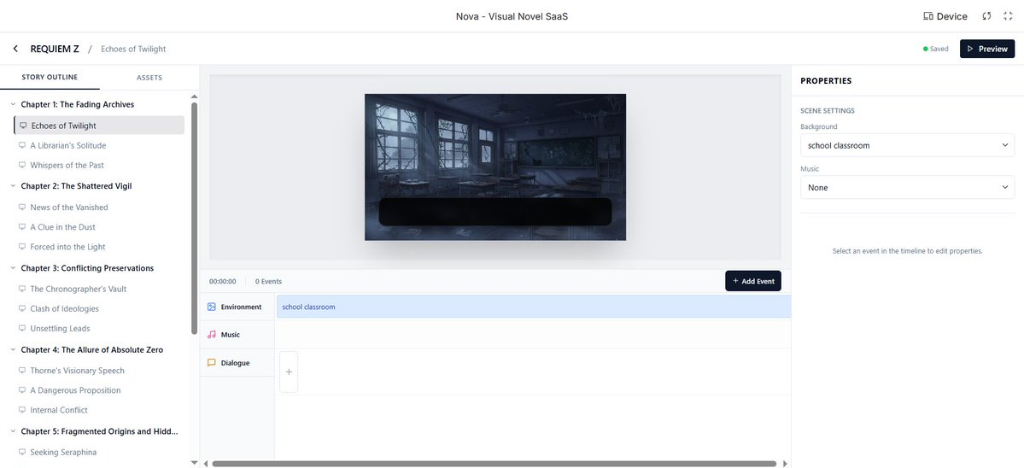Click the scene icon beside Forced into the Light
Viewport: 1024px width, 468px height.
click(x=22, y=247)
